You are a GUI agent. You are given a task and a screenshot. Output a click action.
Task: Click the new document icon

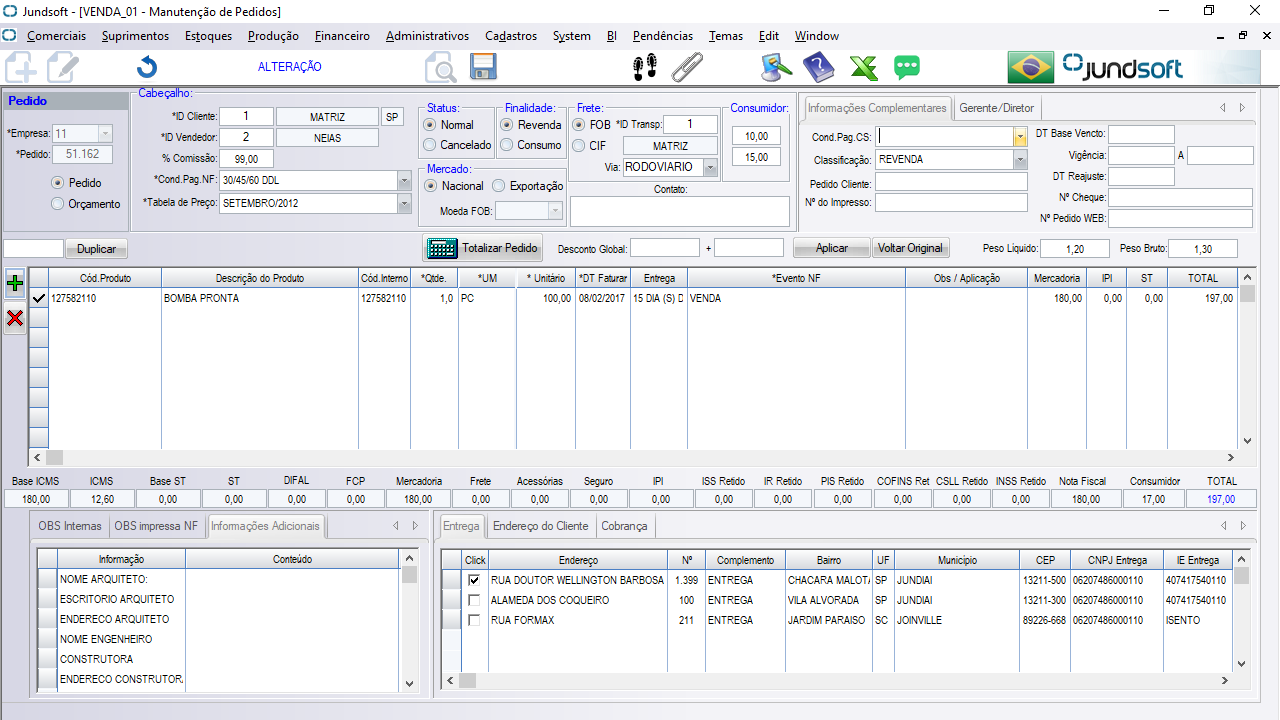21,67
